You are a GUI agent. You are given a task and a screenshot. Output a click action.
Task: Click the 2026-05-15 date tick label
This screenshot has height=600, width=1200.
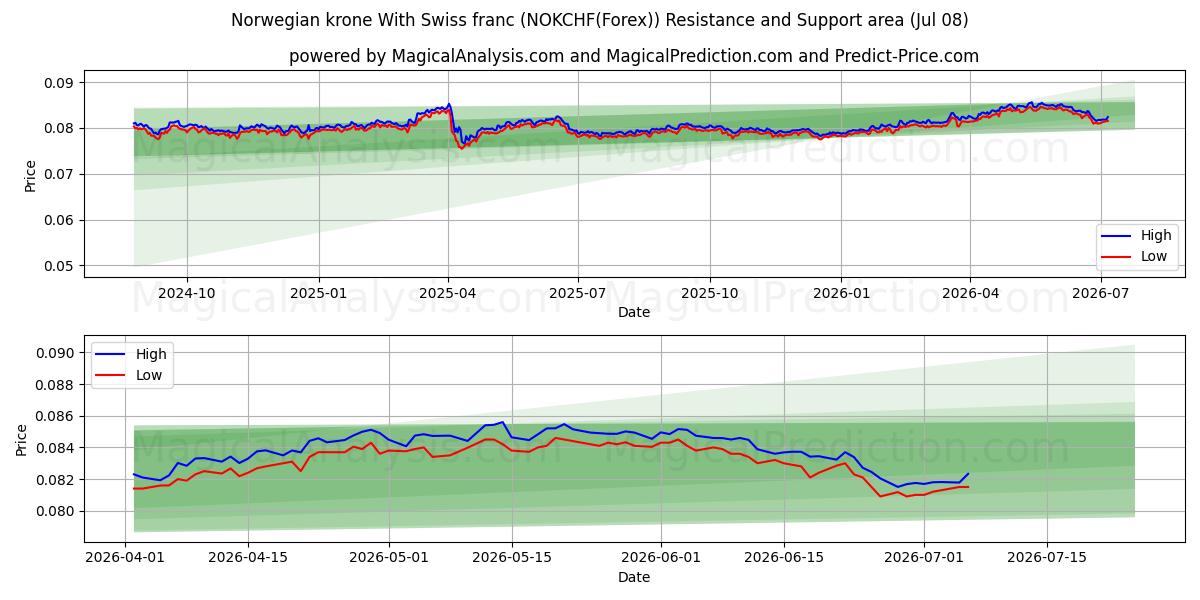(x=512, y=558)
